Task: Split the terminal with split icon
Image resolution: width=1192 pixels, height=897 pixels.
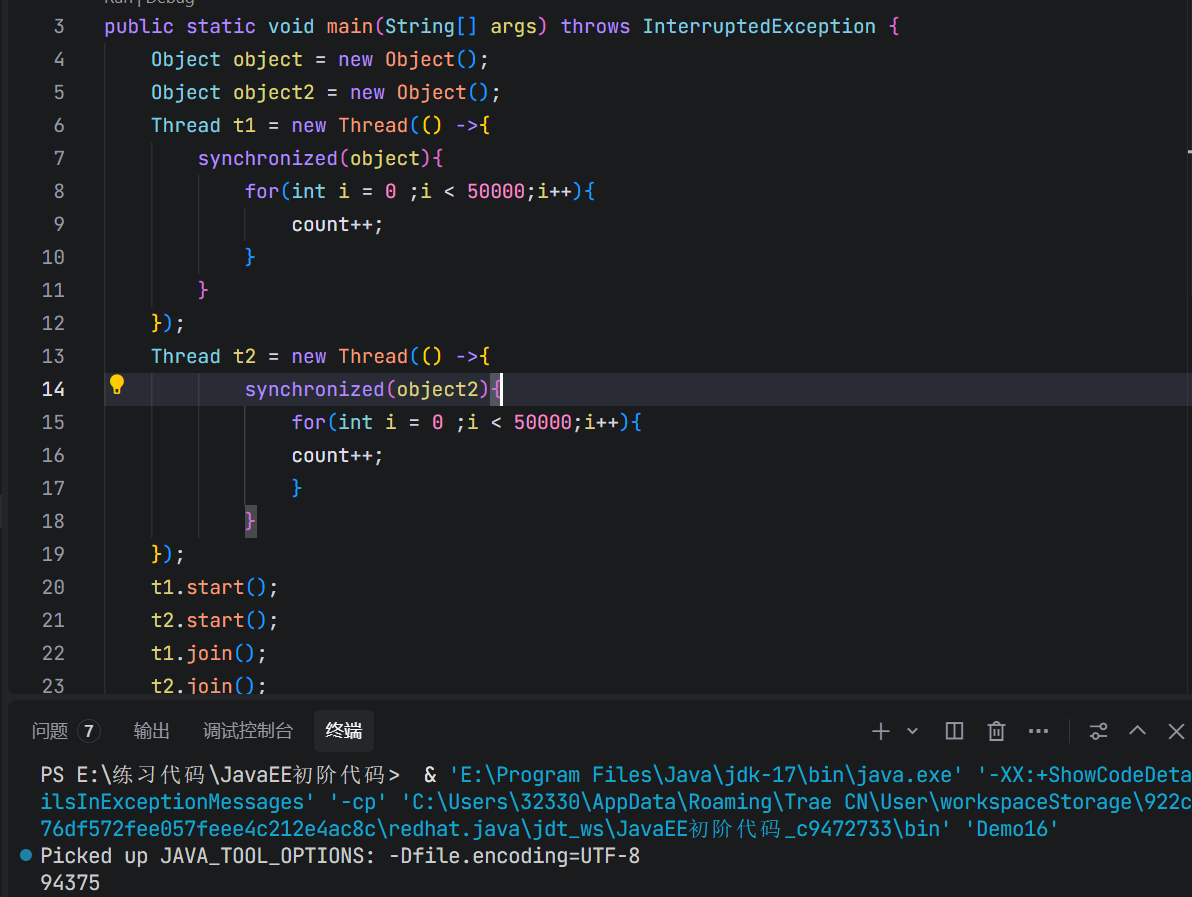Action: (954, 731)
